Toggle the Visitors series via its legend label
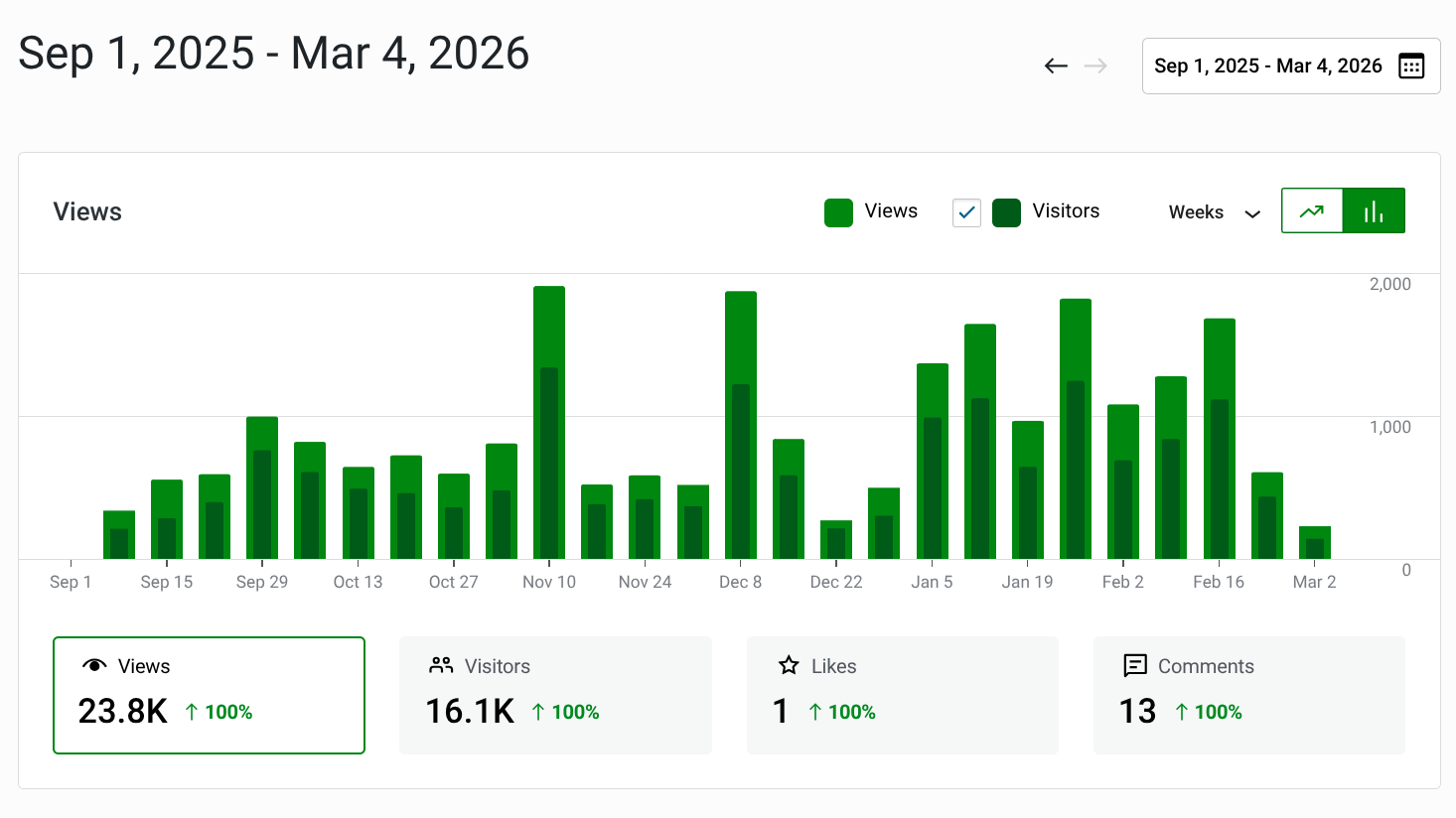Image resolution: width=1456 pixels, height=818 pixels. pos(1065,210)
